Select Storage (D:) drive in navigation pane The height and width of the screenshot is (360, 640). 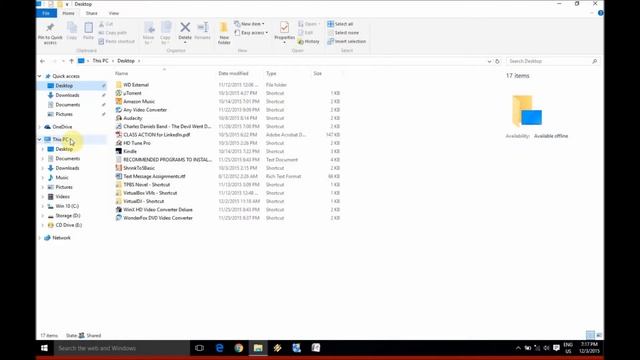(68, 216)
